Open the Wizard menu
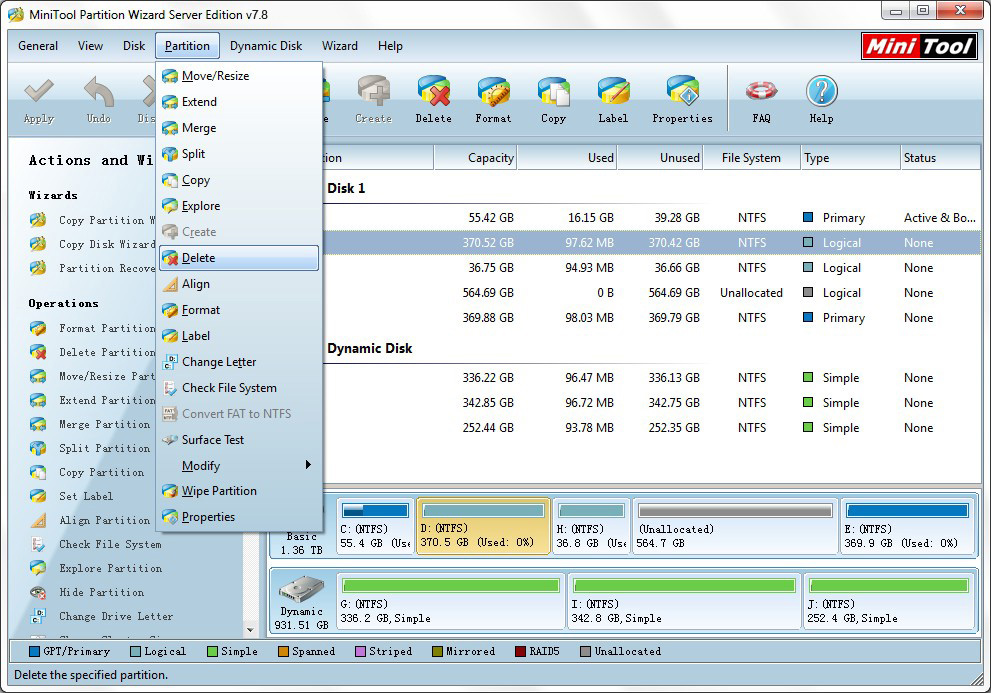Screen dimensions: 991x693 340,46
